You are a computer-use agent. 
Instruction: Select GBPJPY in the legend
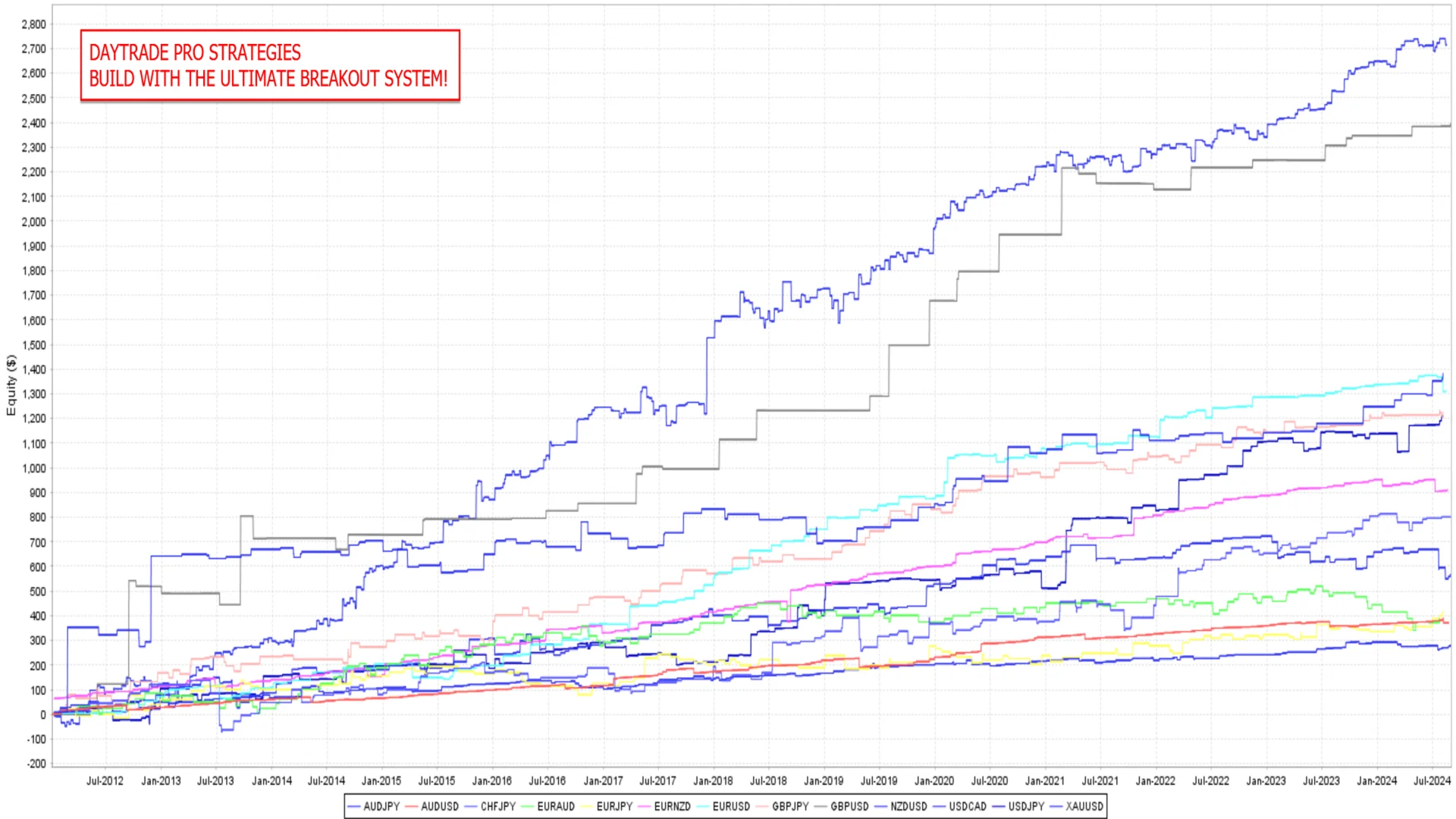783,806
